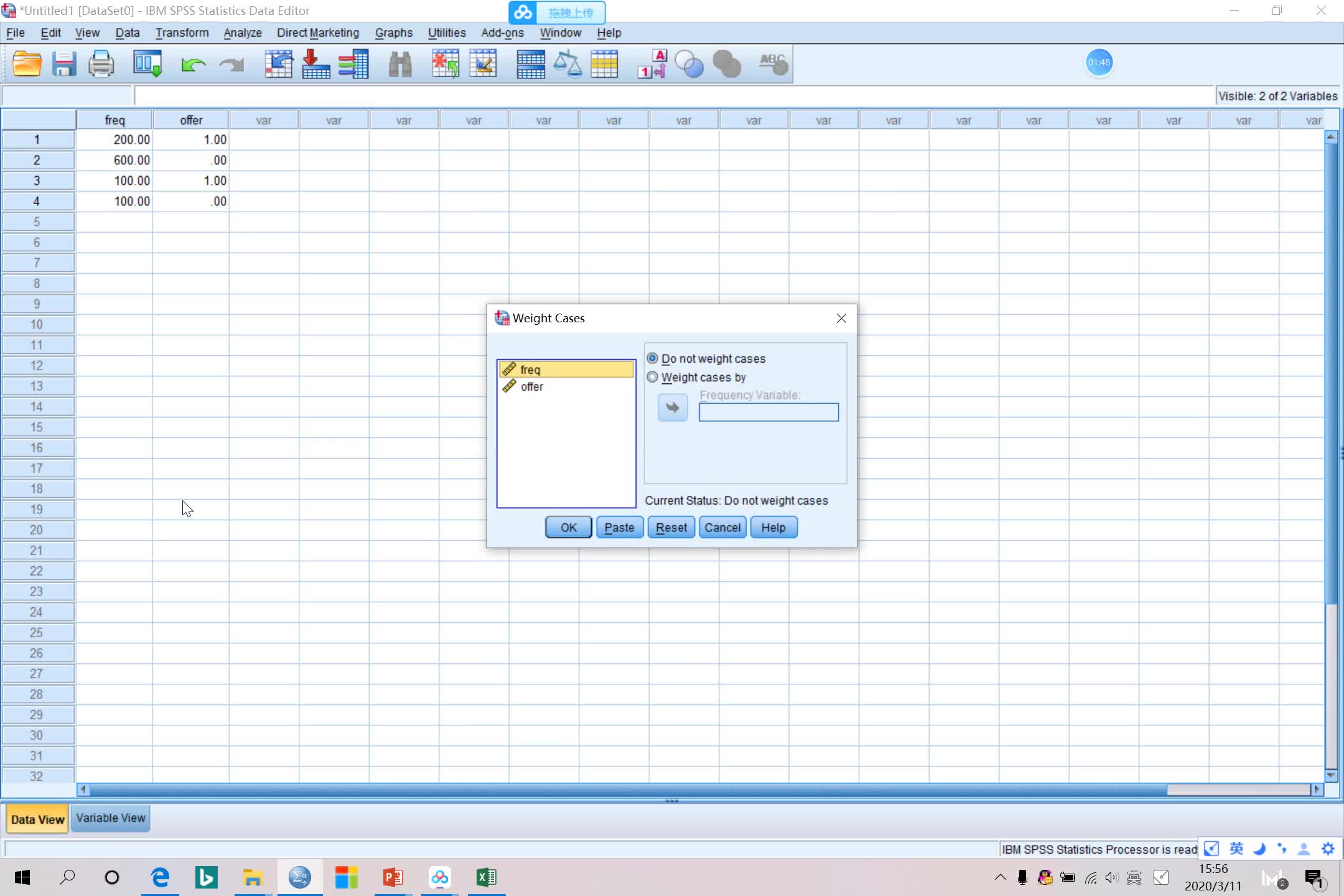1344x896 pixels.
Task: Click Paste in Weight Cases dialog
Action: coord(620,528)
